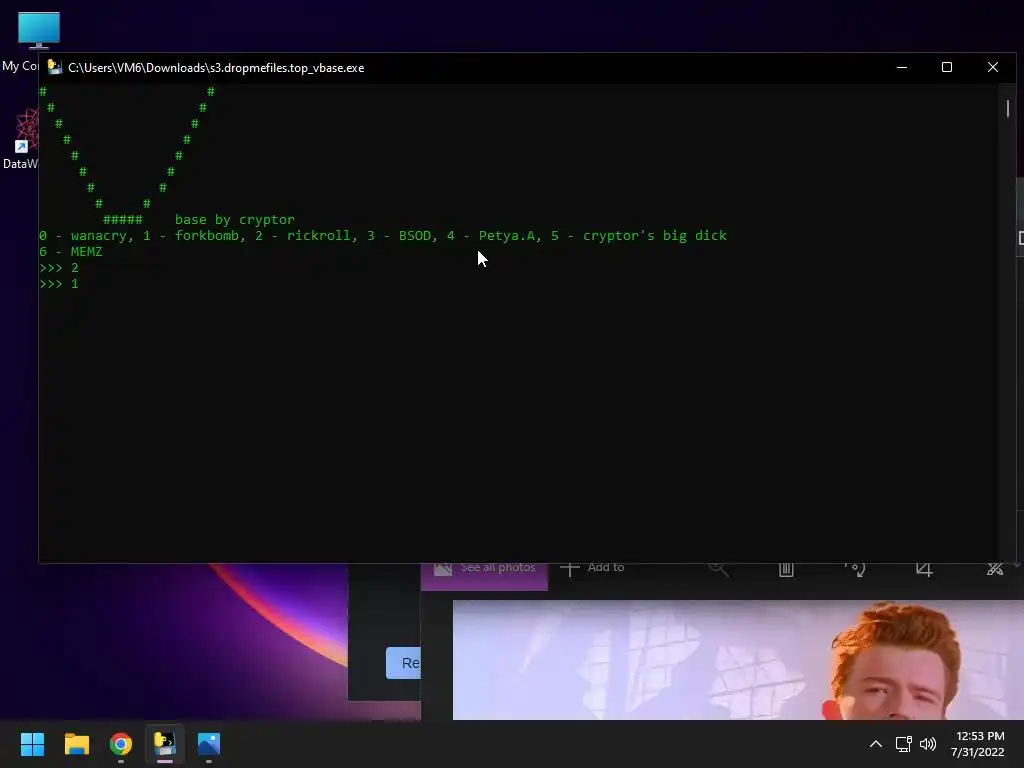Click the blue Re button behind Photos
This screenshot has width=1024, height=768.
pyautogui.click(x=404, y=663)
